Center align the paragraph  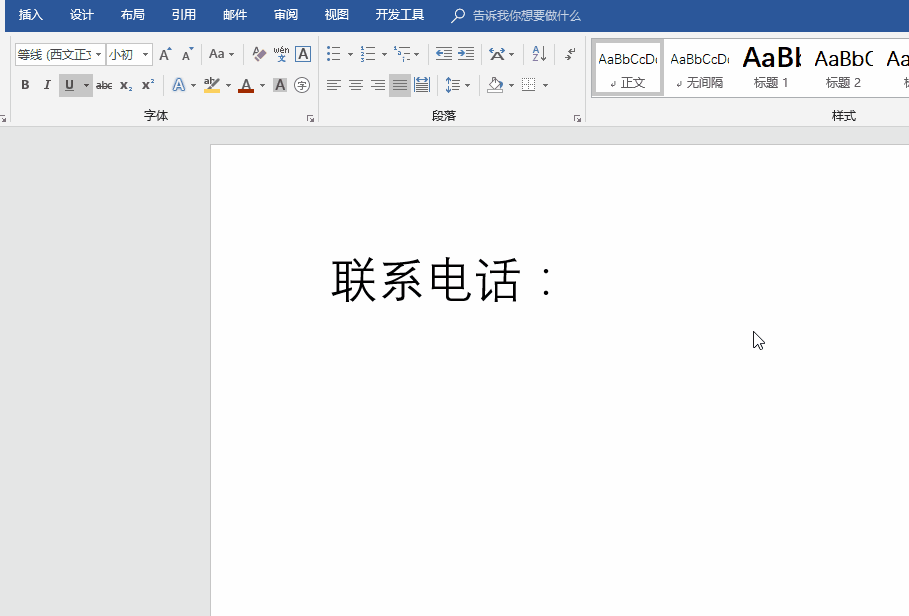[356, 86]
